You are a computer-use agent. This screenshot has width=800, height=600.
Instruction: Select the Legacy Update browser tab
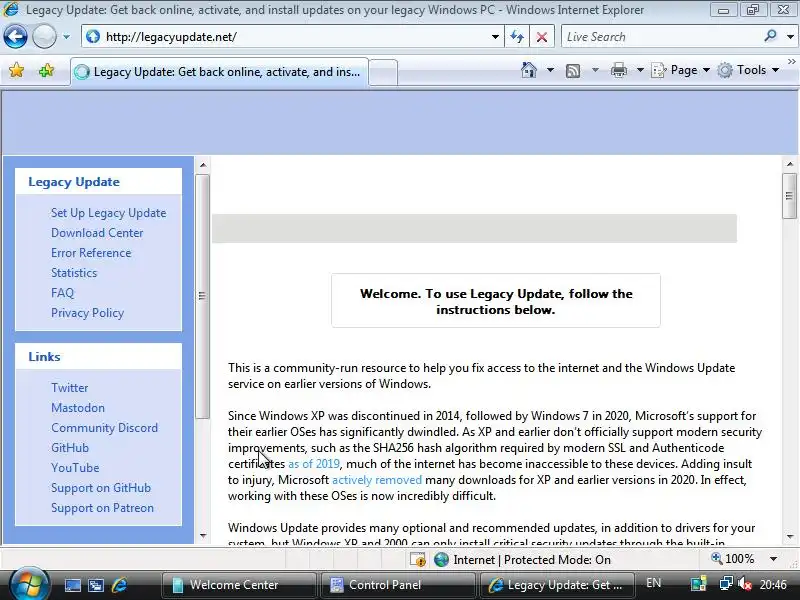click(219, 72)
